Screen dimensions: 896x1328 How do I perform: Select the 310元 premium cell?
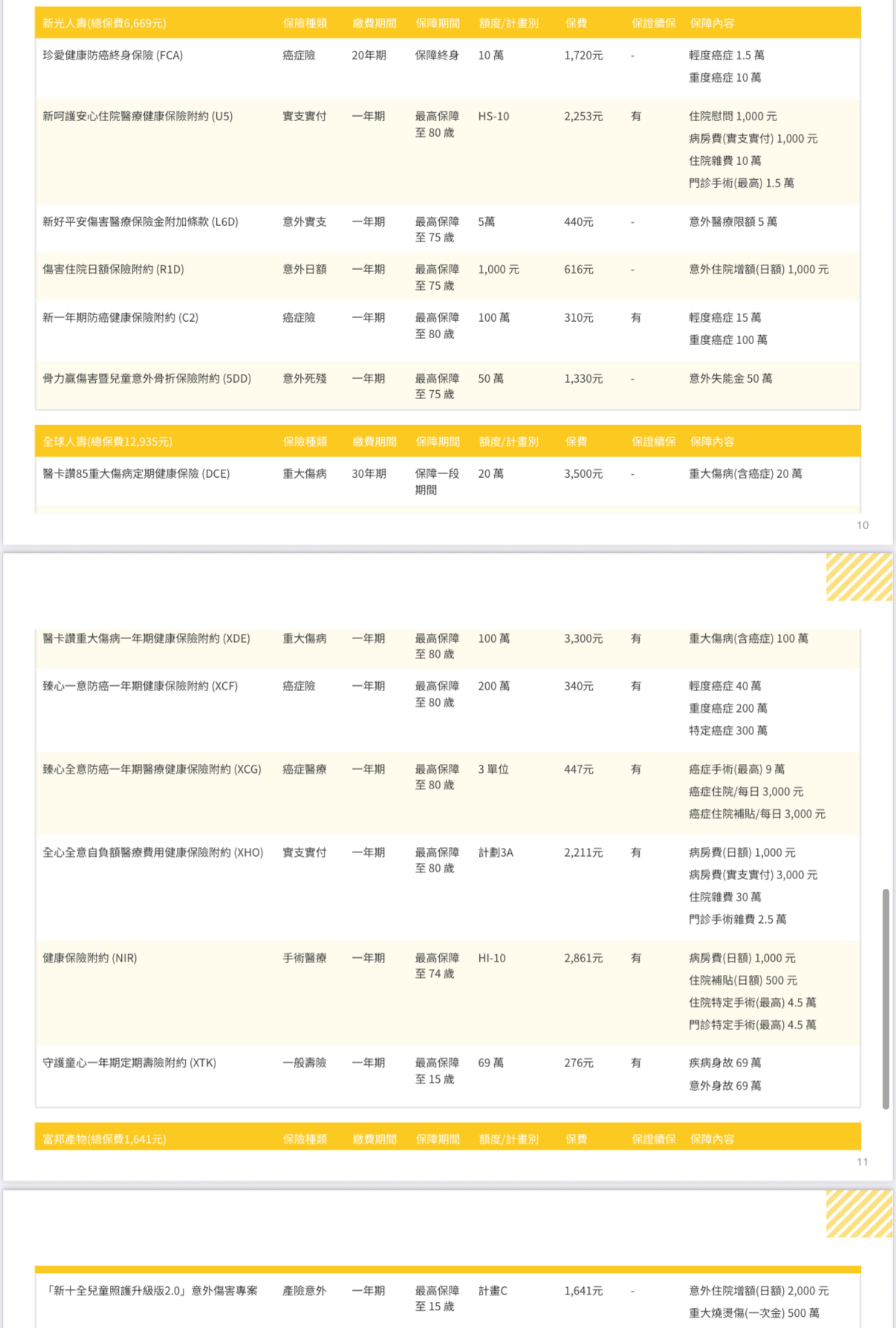(x=579, y=317)
